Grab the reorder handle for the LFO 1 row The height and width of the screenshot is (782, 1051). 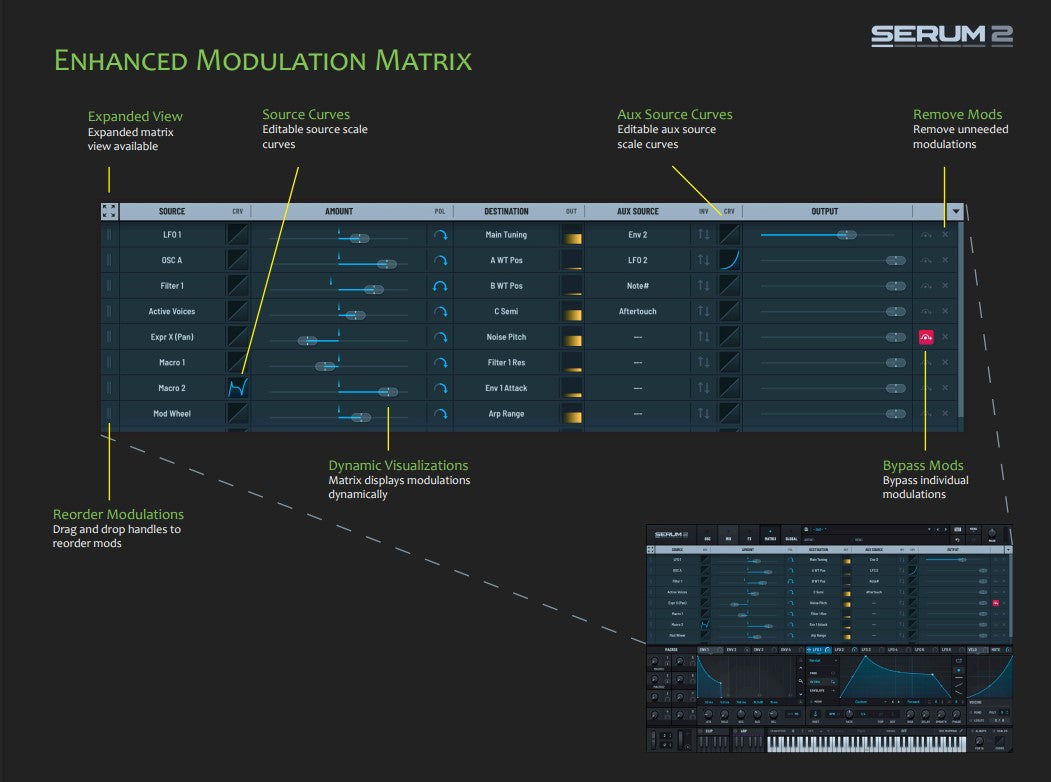click(109, 235)
